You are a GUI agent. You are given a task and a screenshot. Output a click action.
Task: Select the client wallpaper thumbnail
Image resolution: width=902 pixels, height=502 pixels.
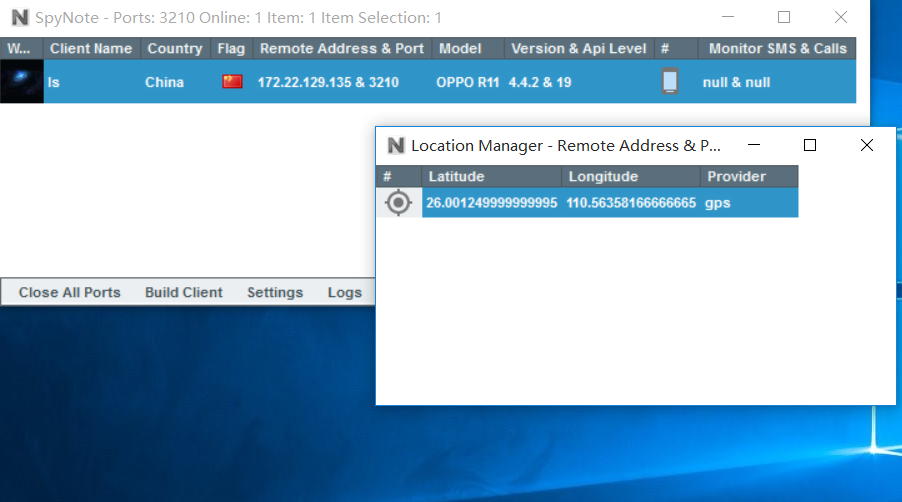click(22, 81)
